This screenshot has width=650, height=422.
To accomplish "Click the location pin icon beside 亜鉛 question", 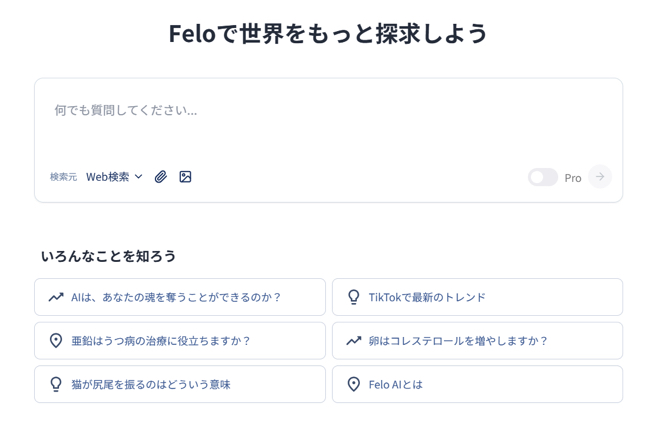I will (56, 341).
